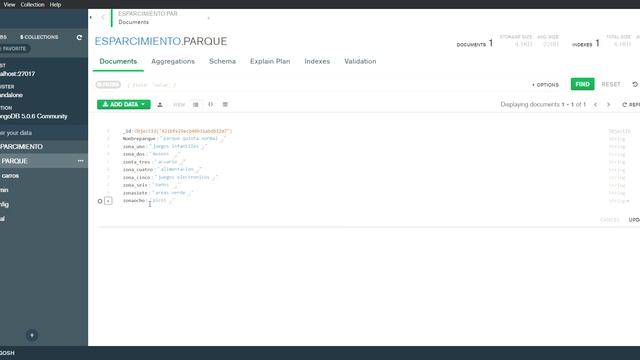Open the String type dropdown for zonaocho
Image resolution: width=640 pixels, height=360 pixels.
pos(619,201)
